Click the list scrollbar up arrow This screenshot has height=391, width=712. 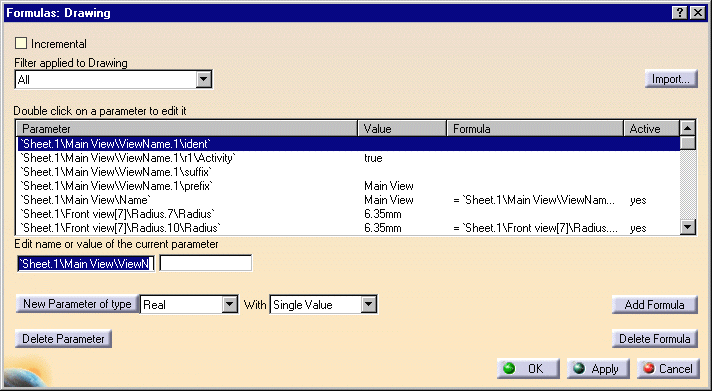(687, 129)
